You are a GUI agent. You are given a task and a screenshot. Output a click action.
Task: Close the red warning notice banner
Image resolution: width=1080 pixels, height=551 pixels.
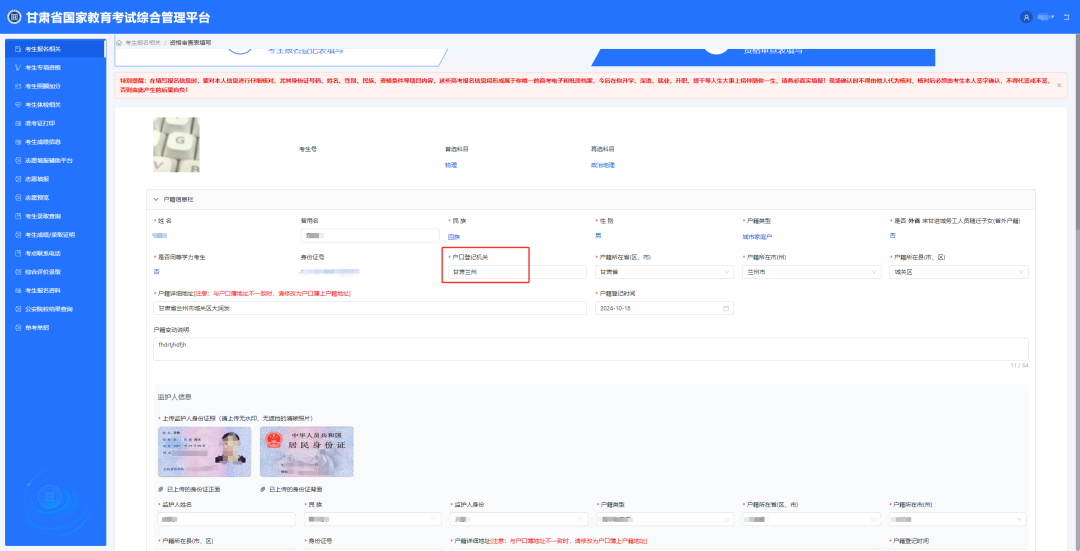1059,85
